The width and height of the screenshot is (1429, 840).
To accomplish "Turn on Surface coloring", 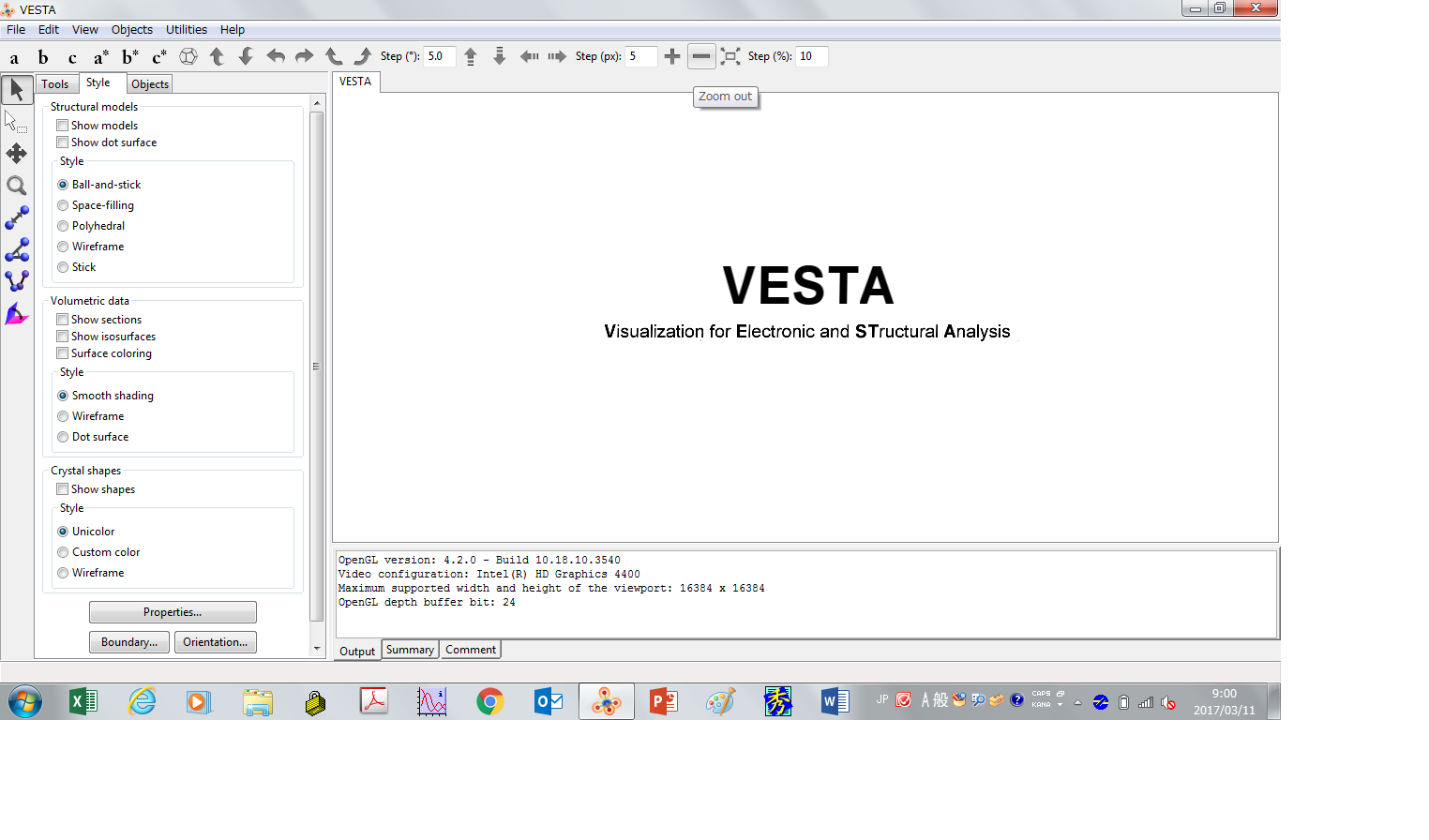I will (63, 353).
